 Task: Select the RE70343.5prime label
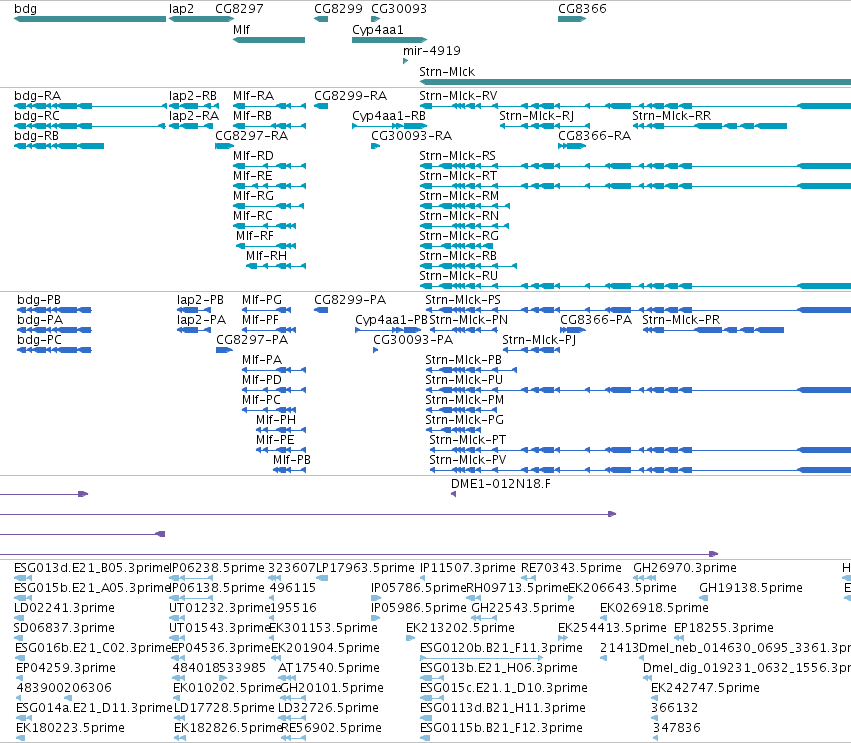[x=571, y=568]
